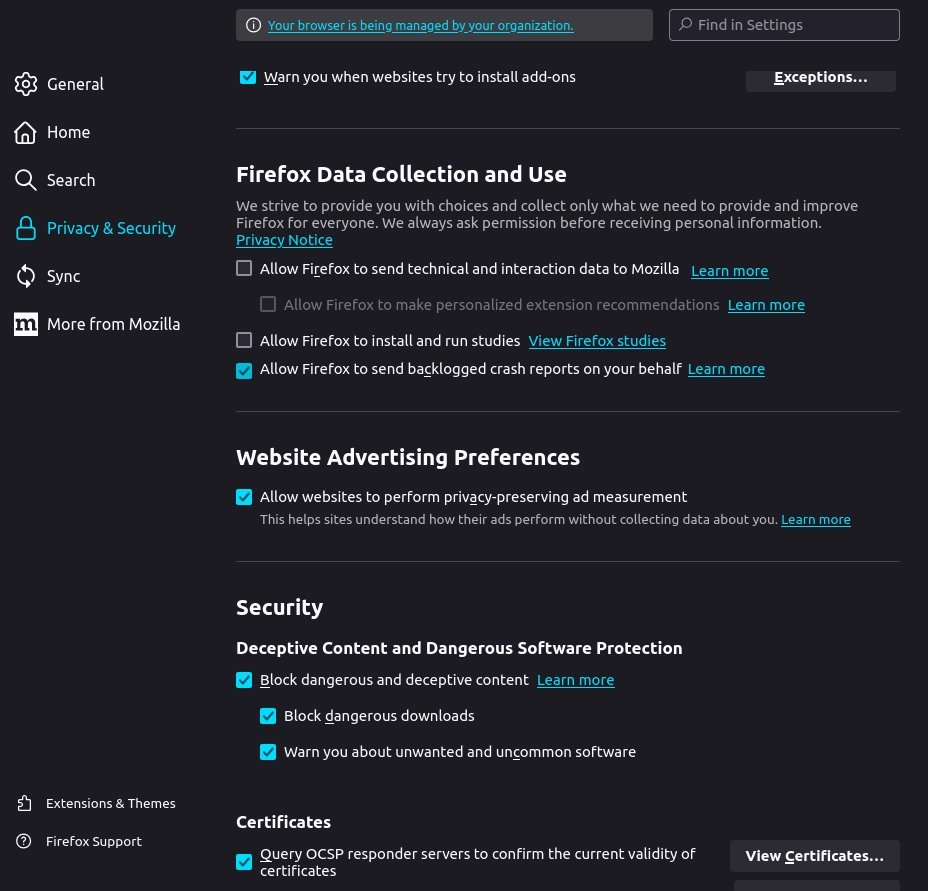Click the Privacy & Security lock icon
This screenshot has width=928, height=891.
point(26,228)
